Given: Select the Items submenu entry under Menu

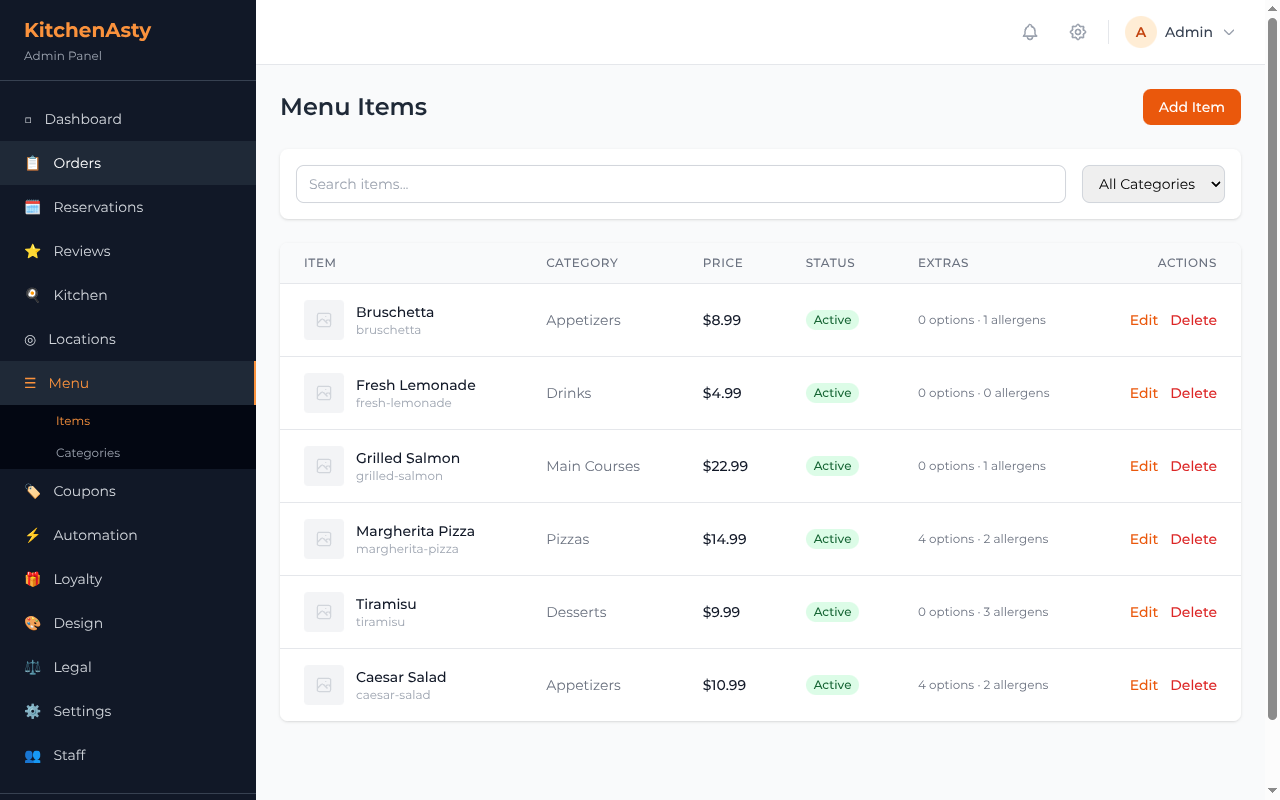Looking at the screenshot, I should point(72,420).
